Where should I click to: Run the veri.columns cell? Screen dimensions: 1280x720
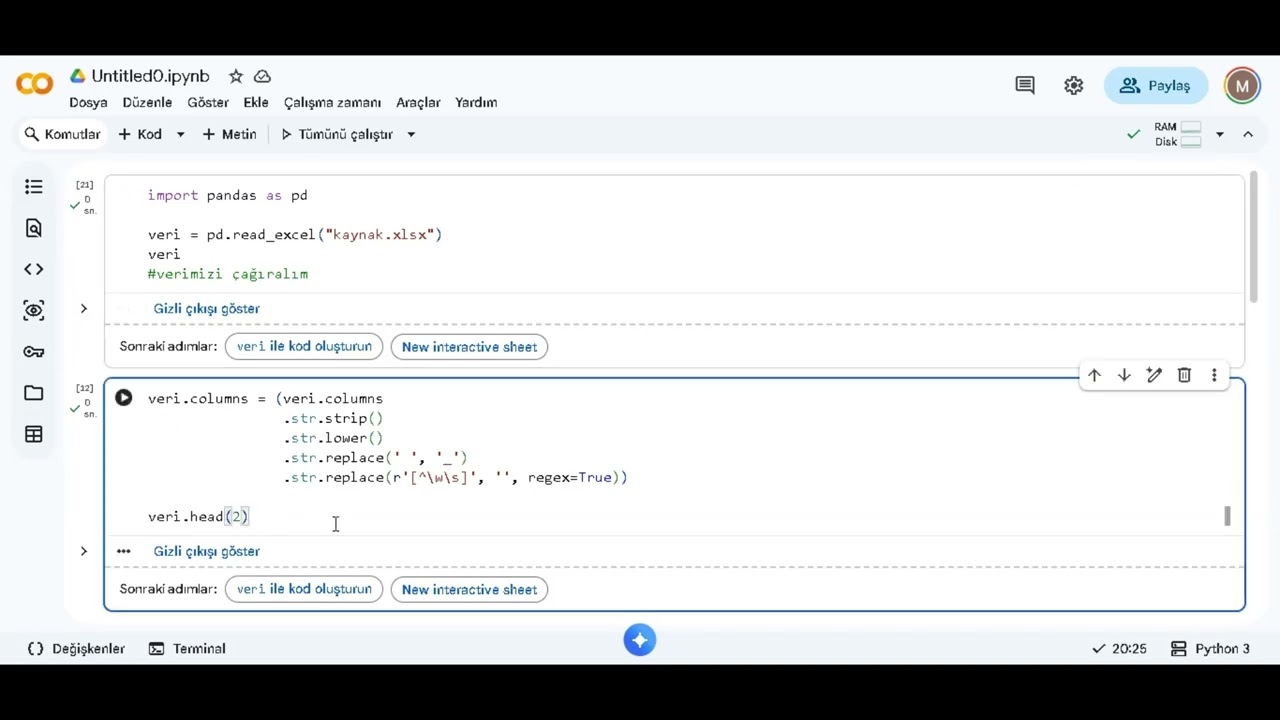123,398
